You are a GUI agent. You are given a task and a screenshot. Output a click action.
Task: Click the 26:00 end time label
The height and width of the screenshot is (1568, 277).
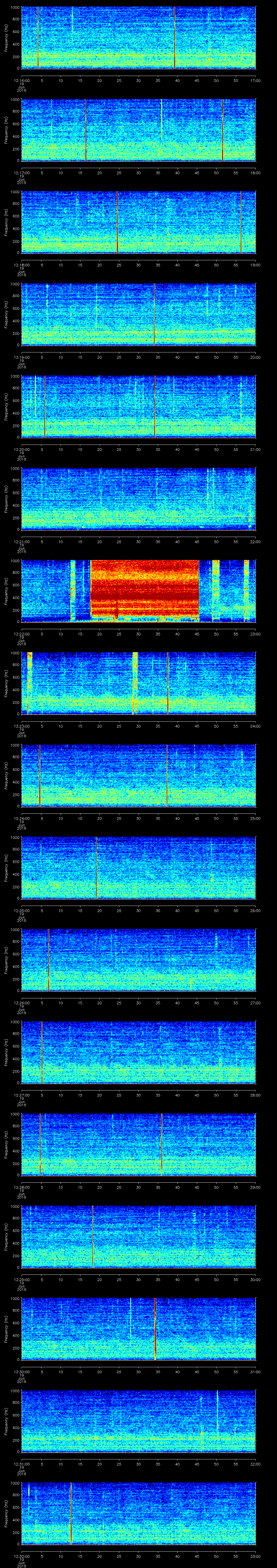click(255, 910)
